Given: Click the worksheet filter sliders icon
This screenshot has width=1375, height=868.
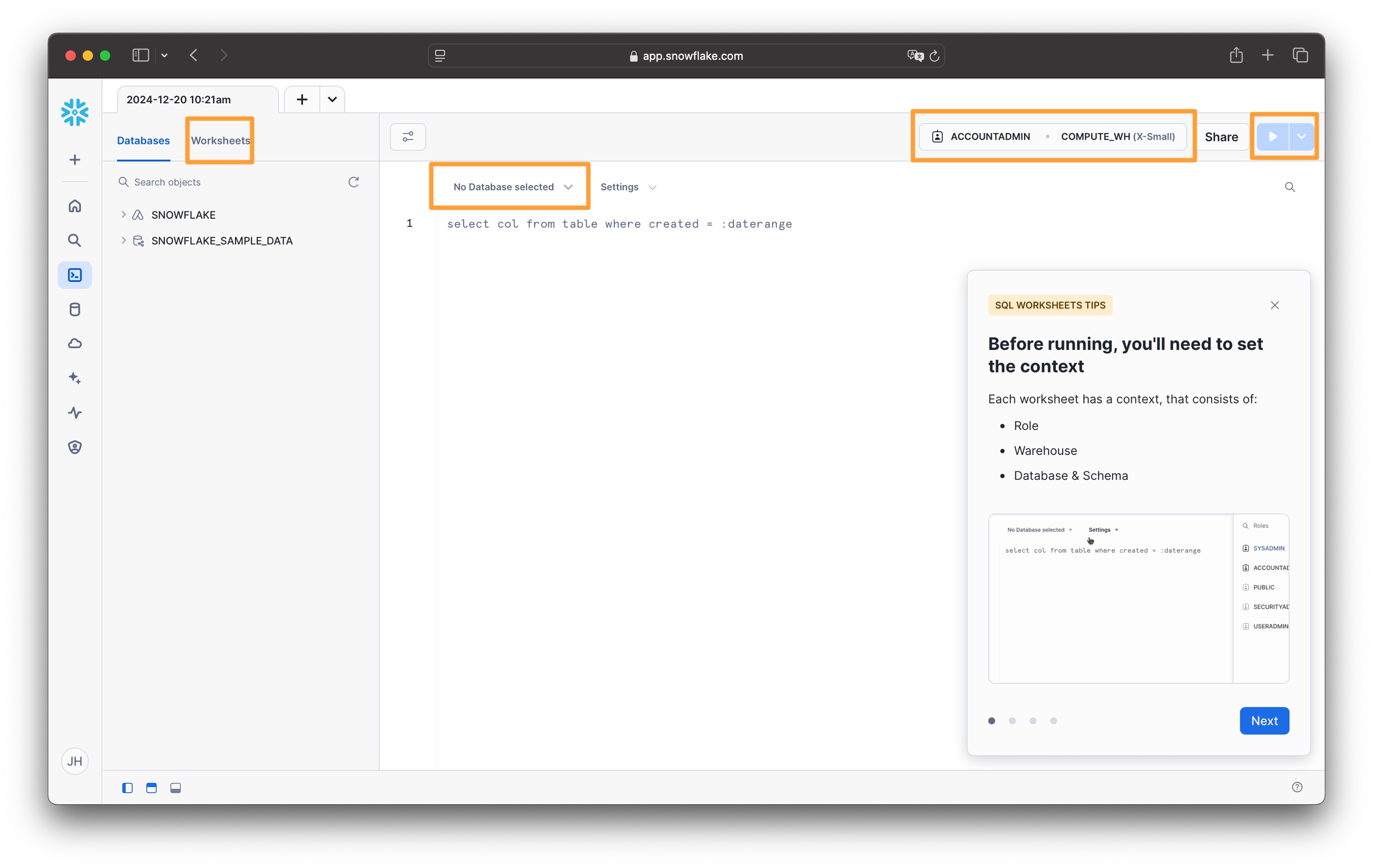Looking at the screenshot, I should pyautogui.click(x=408, y=137).
